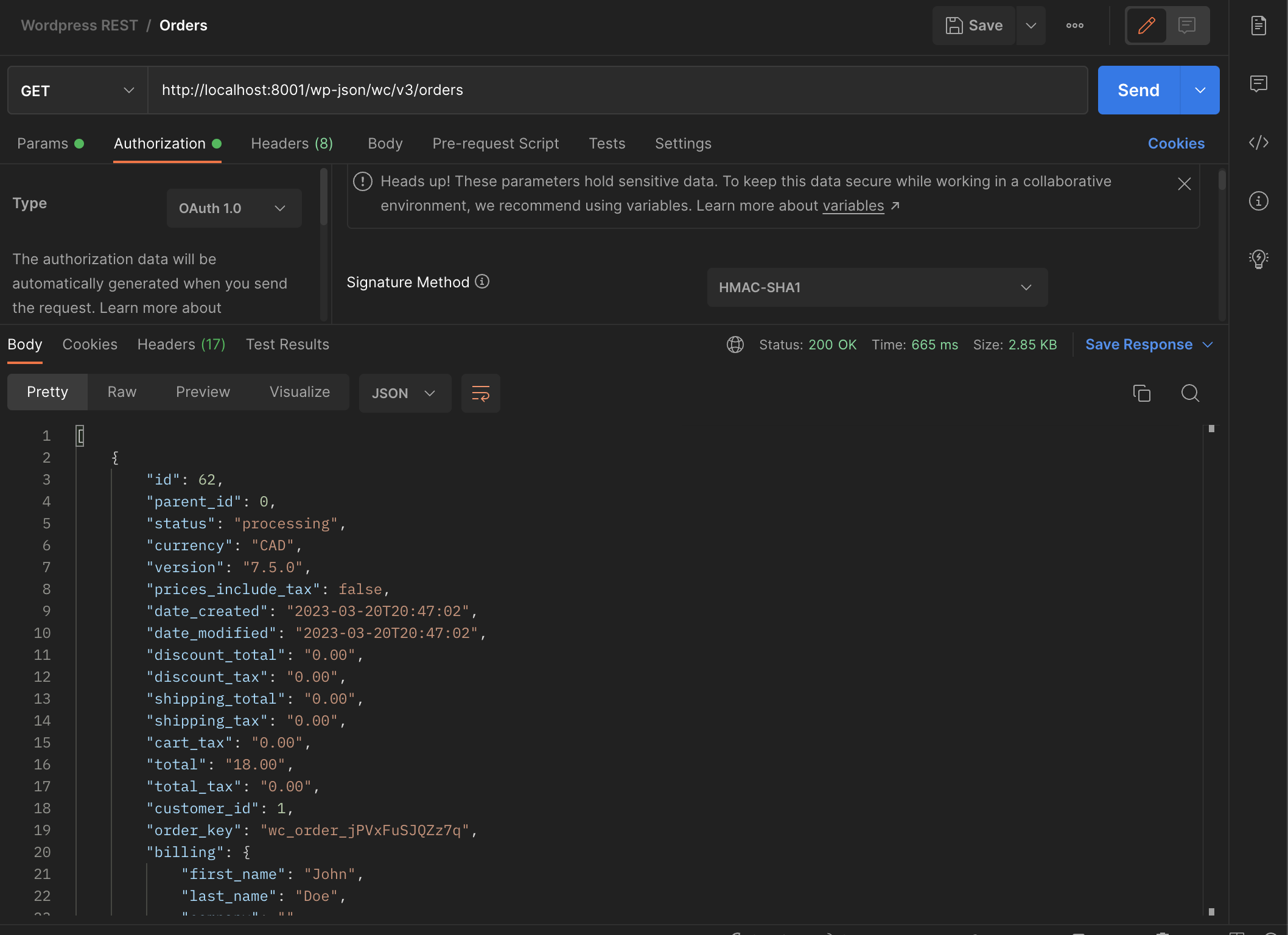Search within the response body
1288x935 pixels.
1190,393
